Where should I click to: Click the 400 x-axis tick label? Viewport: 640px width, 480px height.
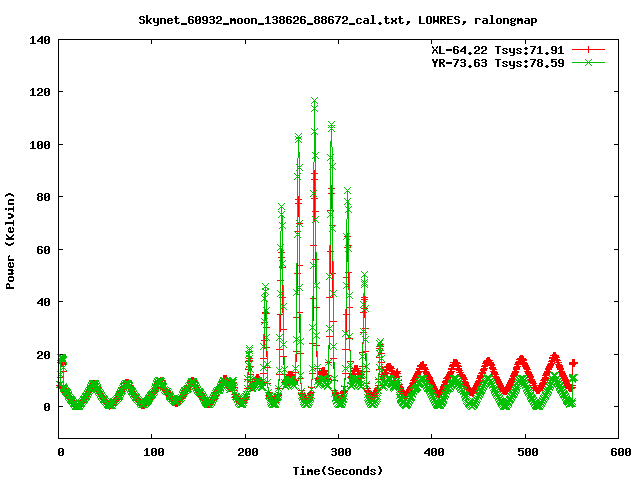click(x=434, y=452)
